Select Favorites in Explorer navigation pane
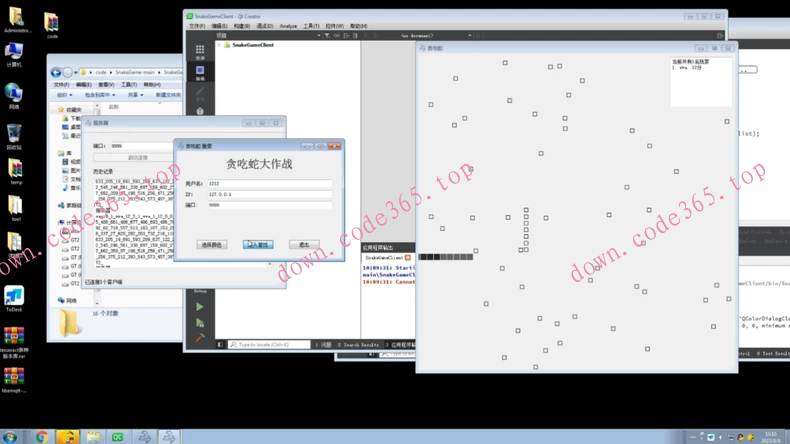Viewport: 790px width, 444px height. coord(70,109)
